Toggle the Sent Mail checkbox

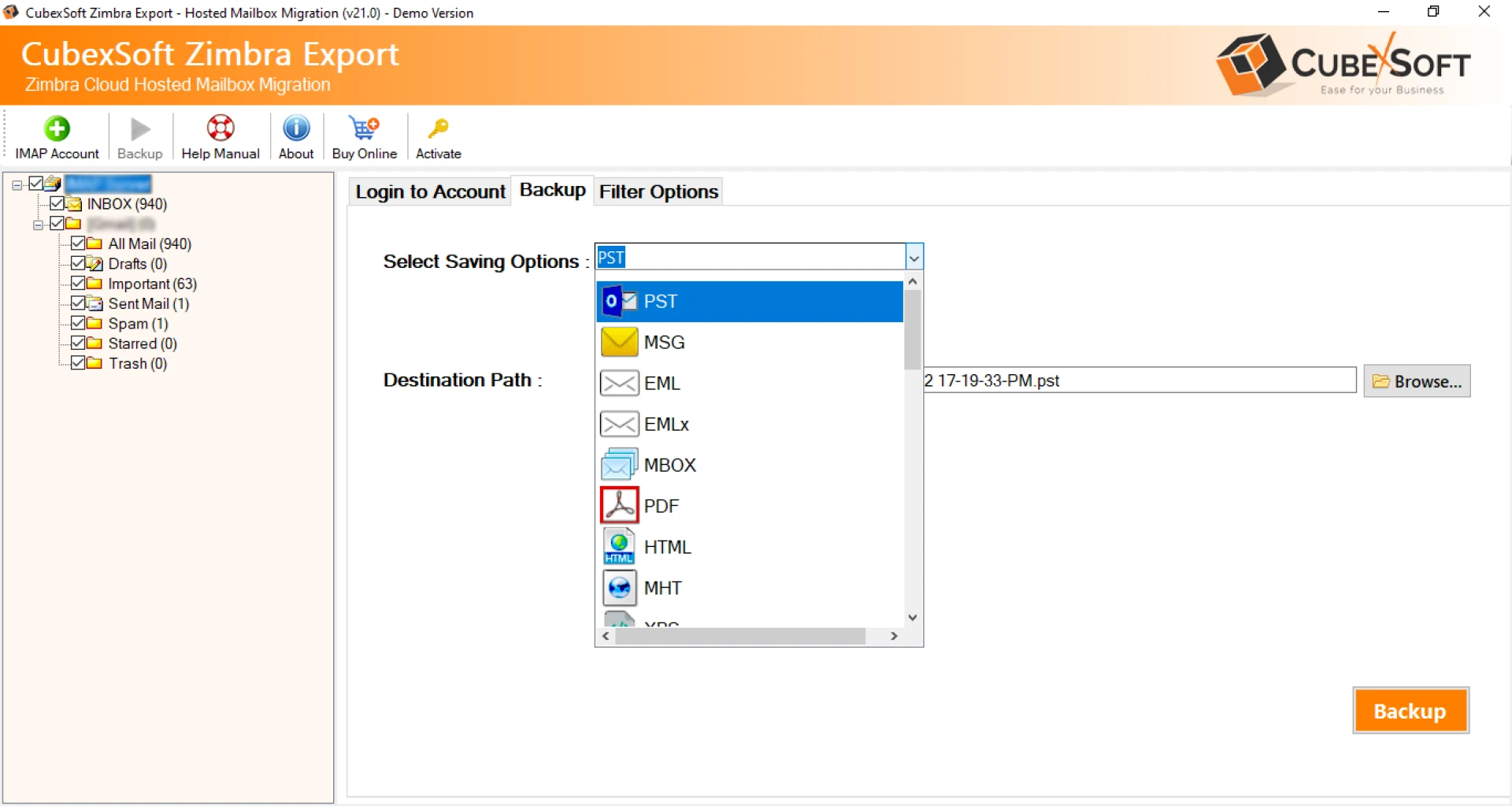pos(78,303)
